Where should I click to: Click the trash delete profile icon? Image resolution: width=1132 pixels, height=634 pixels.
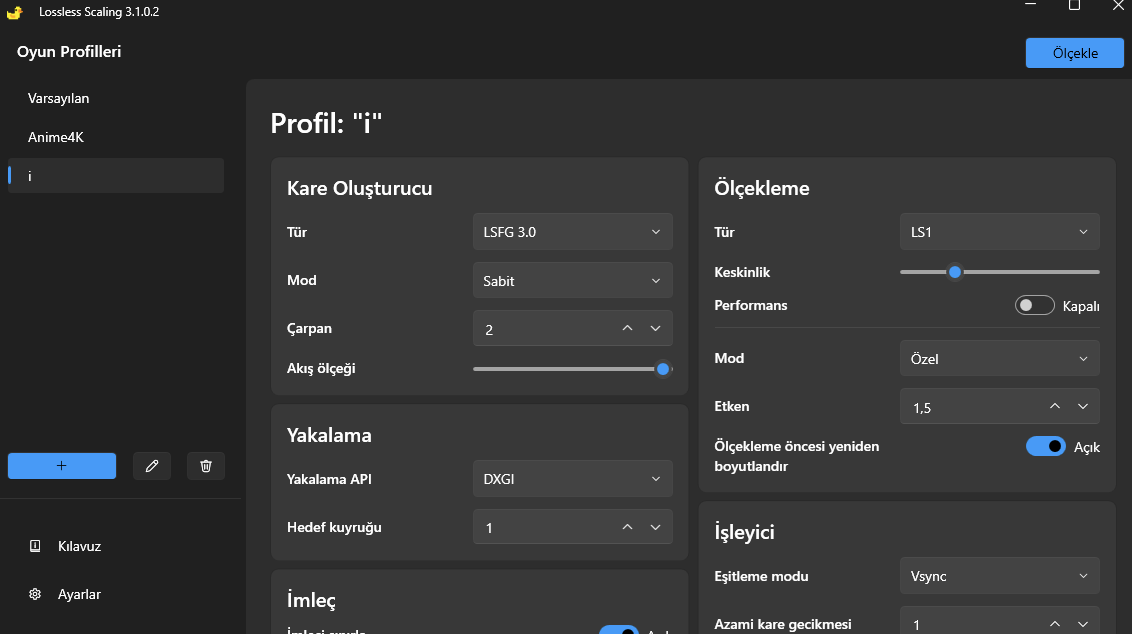point(206,466)
